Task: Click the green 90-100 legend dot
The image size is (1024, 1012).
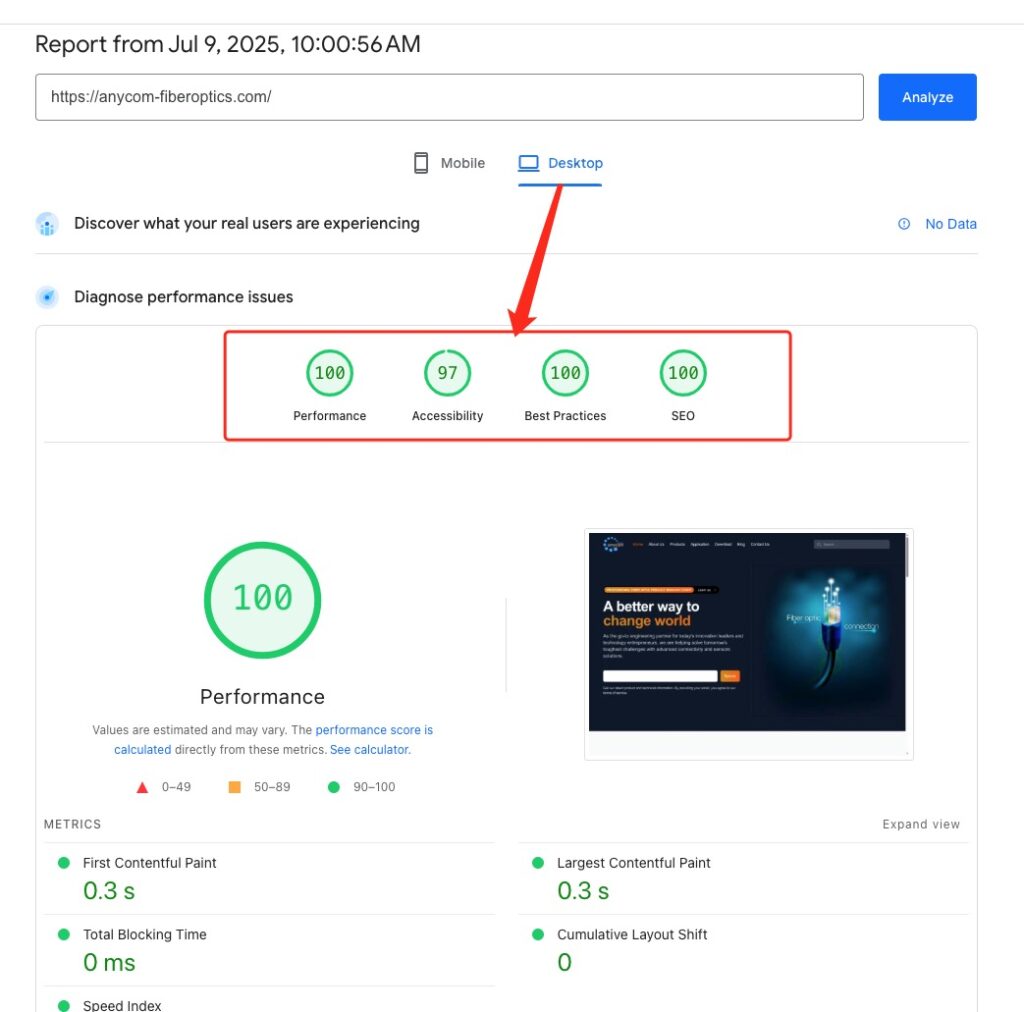Action: click(334, 787)
